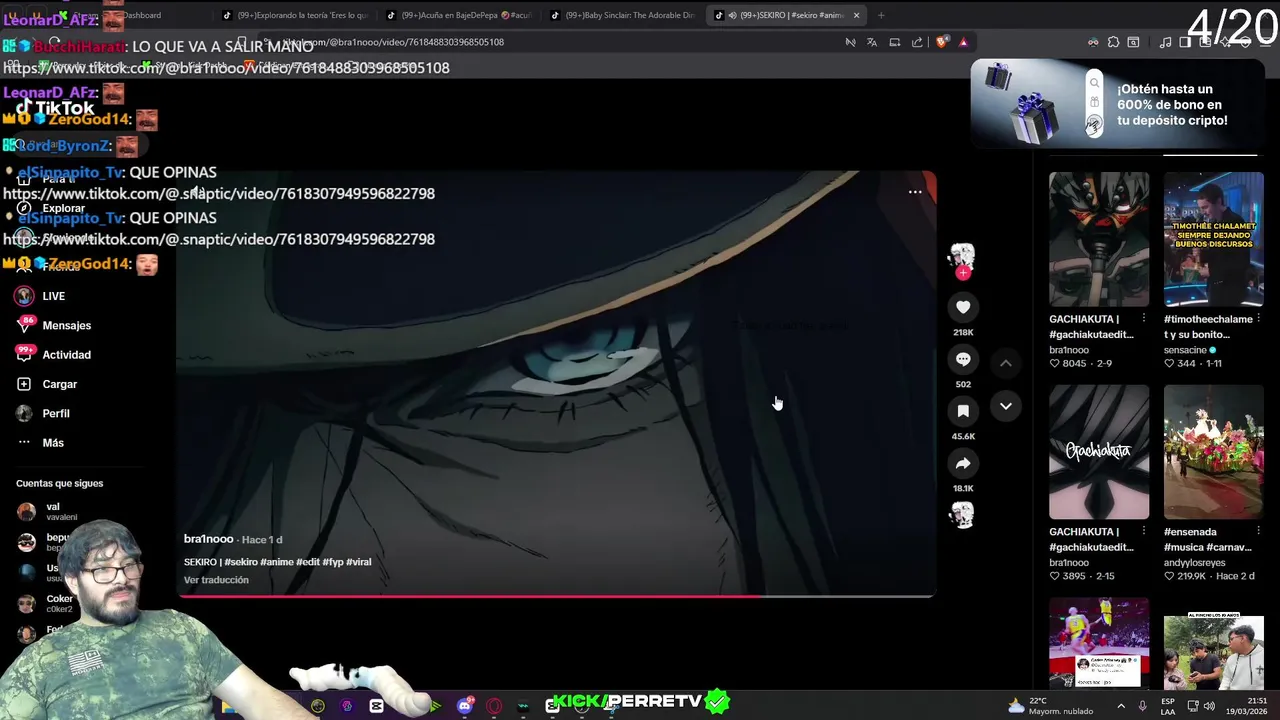
Task: Open weather widget showing 22°C
Action: tap(1049, 706)
